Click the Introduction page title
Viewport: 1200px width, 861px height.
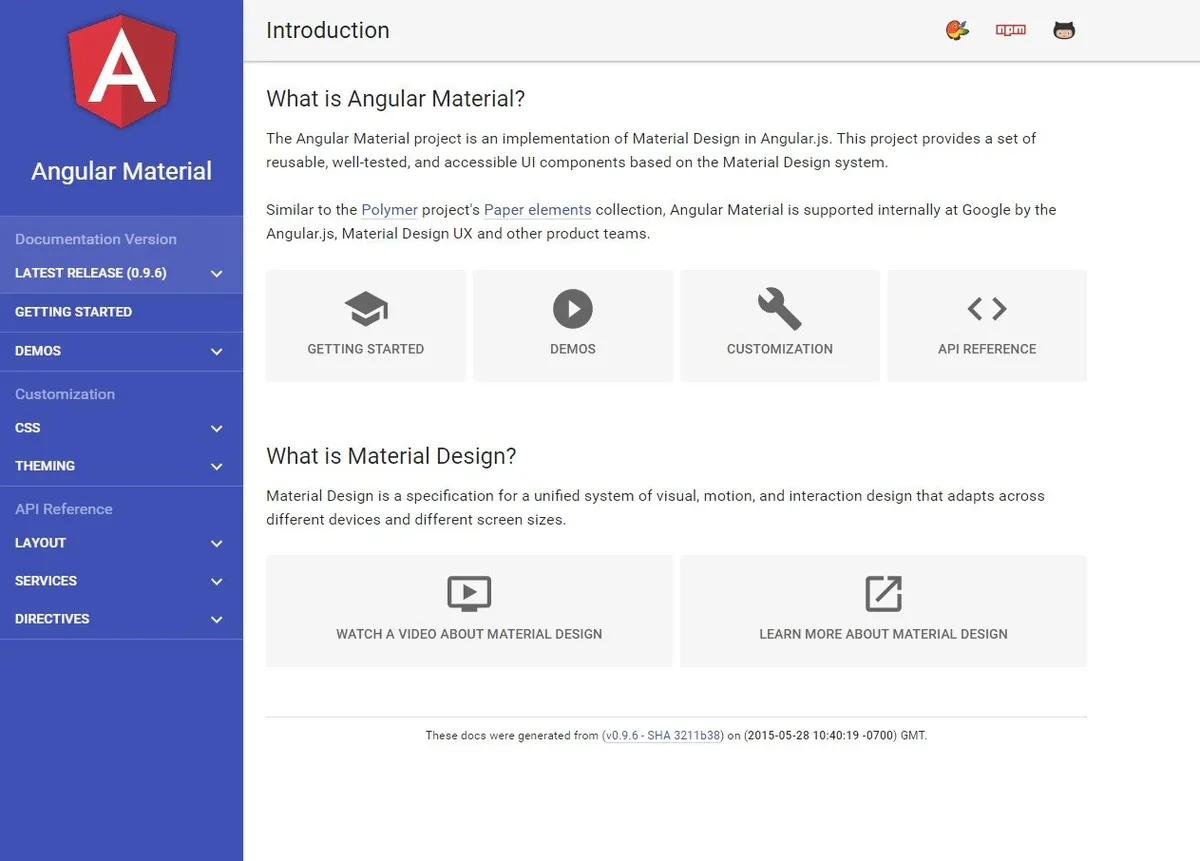tap(328, 30)
